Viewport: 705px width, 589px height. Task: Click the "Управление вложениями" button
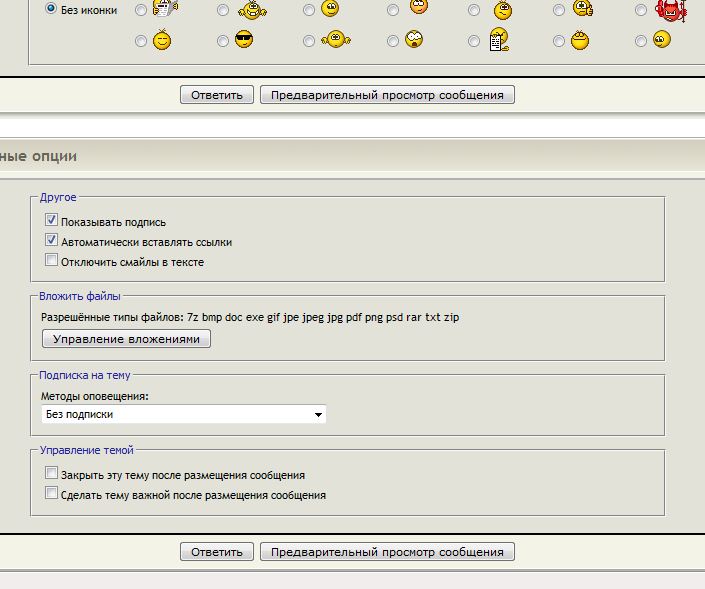click(126, 339)
